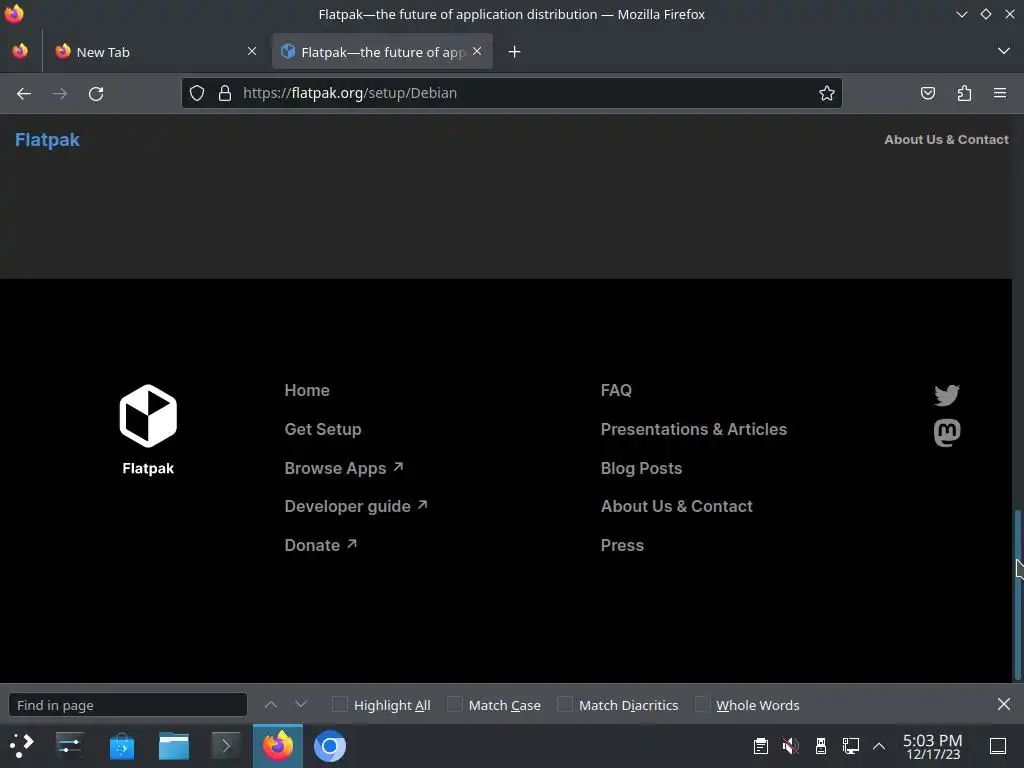Open the extensions puzzle icon

click(x=964, y=93)
